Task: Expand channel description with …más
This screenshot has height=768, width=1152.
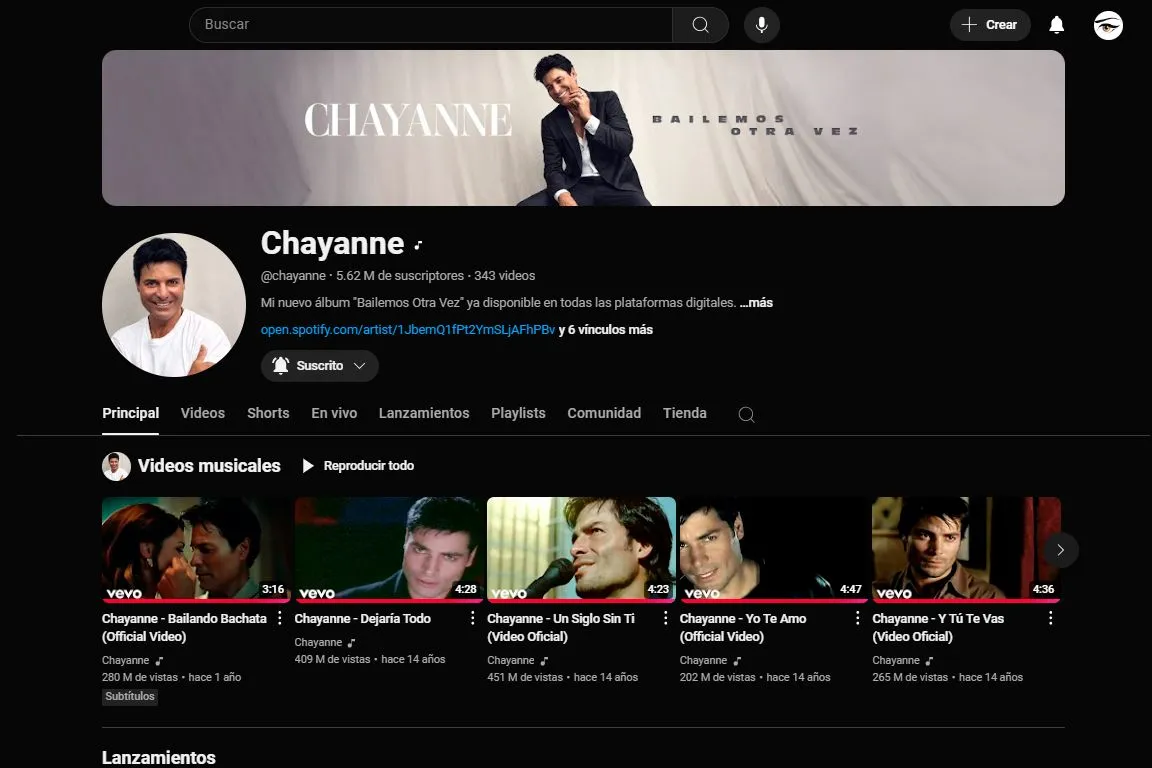Action: pyautogui.click(x=756, y=303)
